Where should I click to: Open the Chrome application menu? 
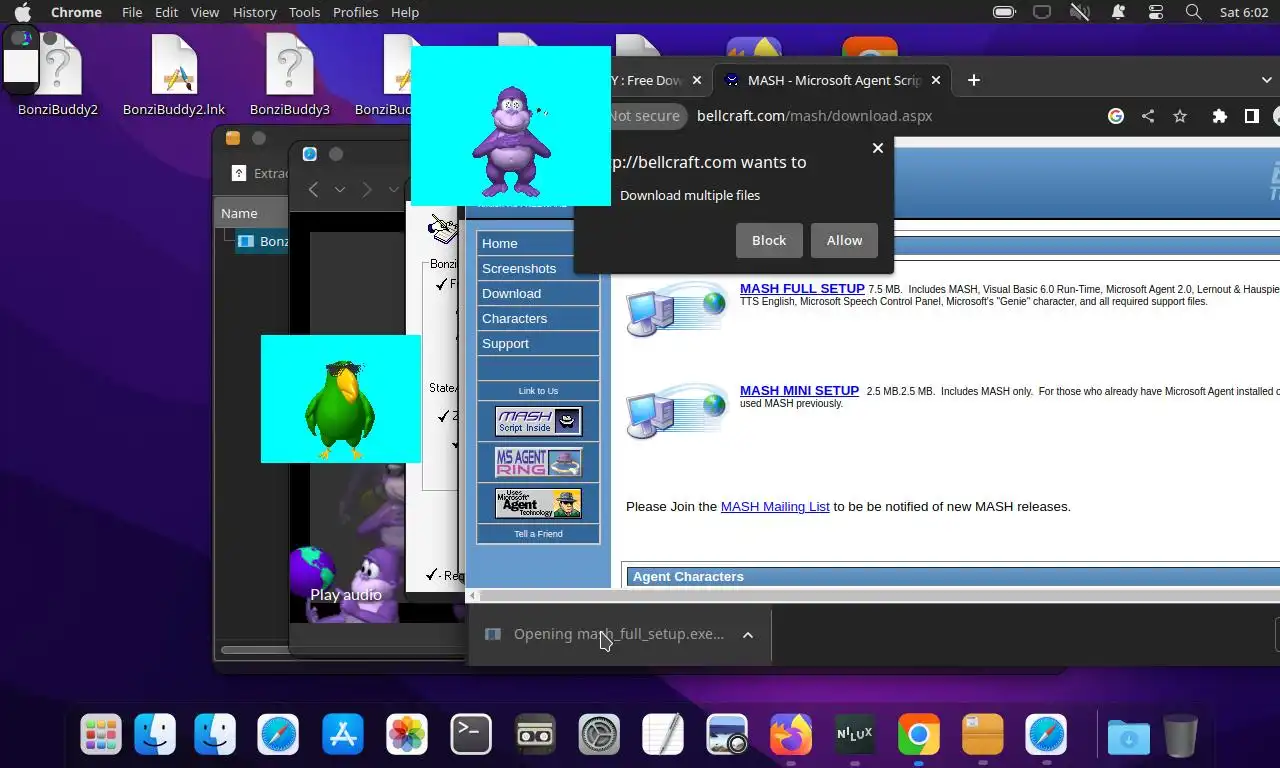click(76, 12)
